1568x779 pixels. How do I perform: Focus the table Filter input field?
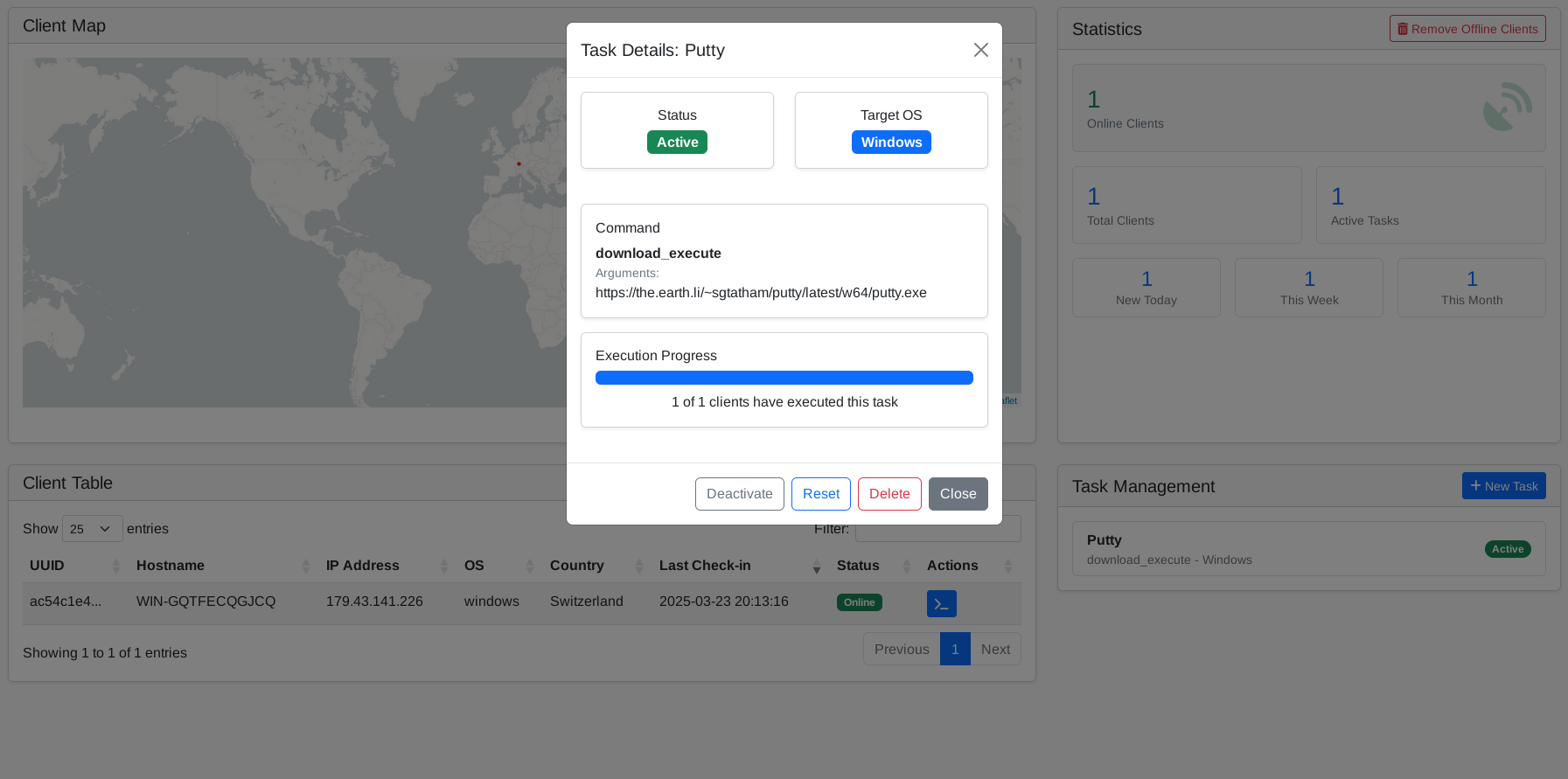click(938, 529)
